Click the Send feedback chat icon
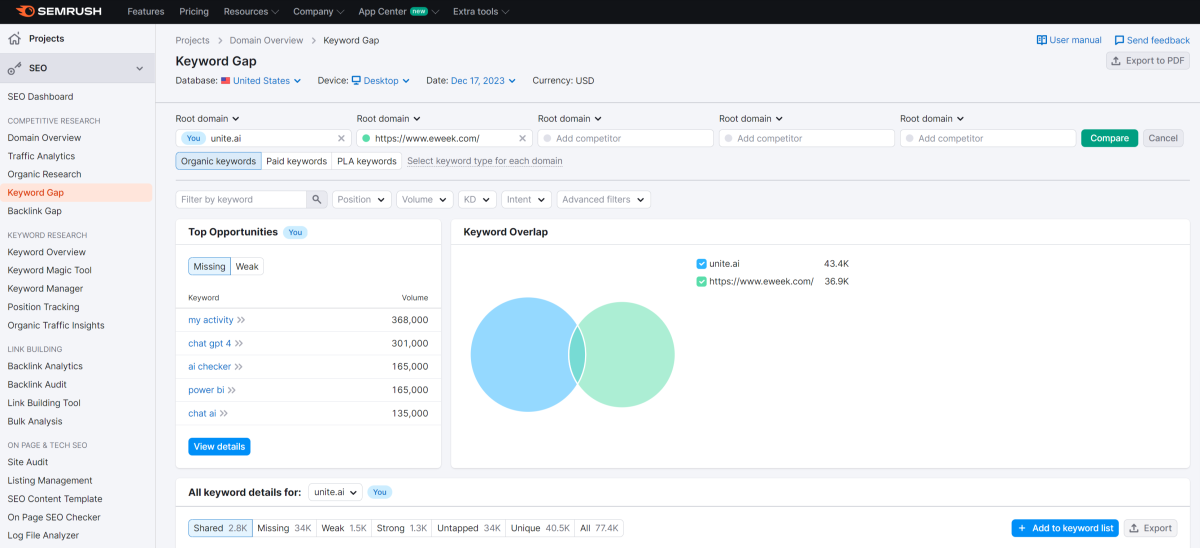This screenshot has height=548, width=1200. tap(1119, 40)
